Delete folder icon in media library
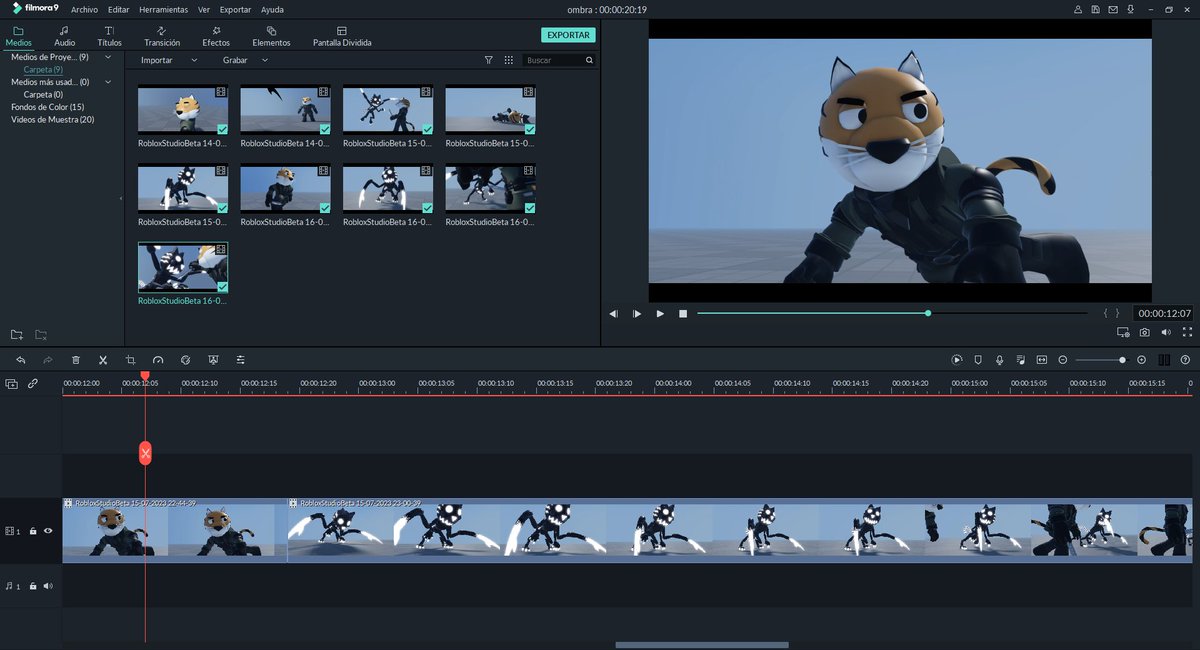 tap(41, 334)
